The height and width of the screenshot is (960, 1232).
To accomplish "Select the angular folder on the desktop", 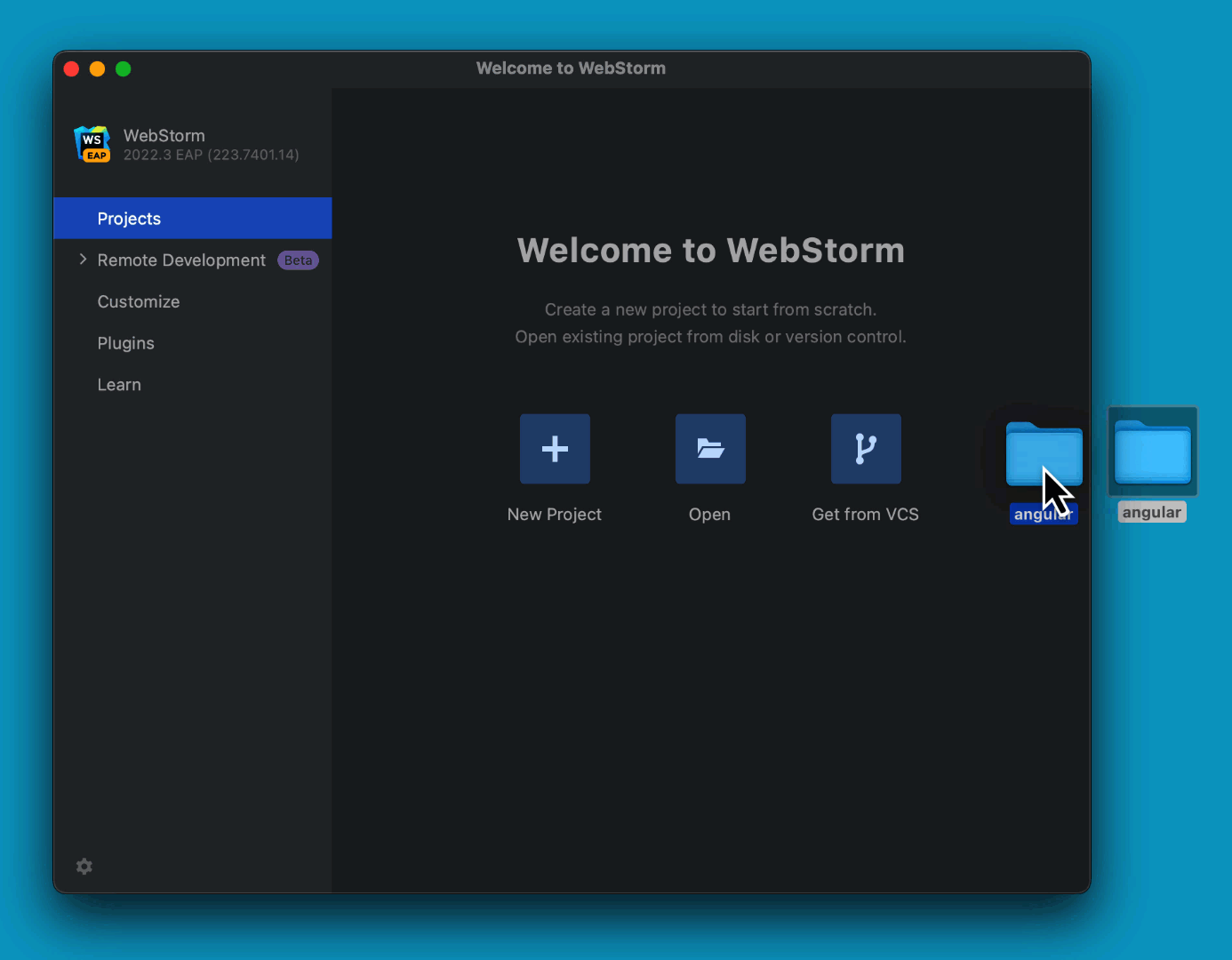I will [x=1152, y=452].
